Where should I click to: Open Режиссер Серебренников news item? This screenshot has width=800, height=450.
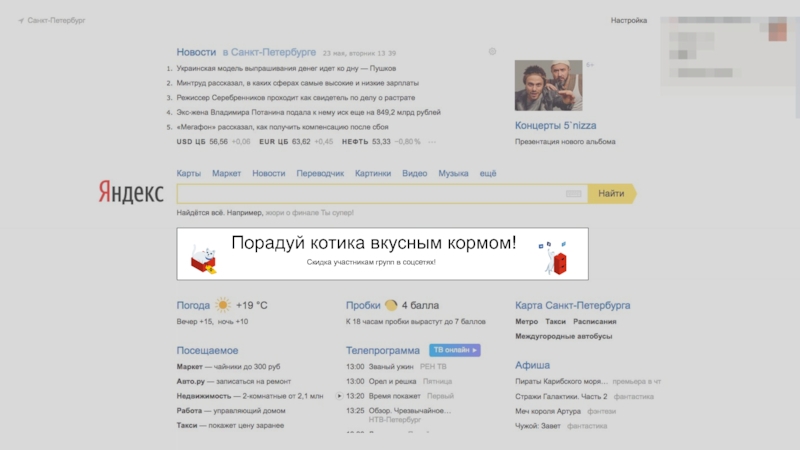pos(296,97)
